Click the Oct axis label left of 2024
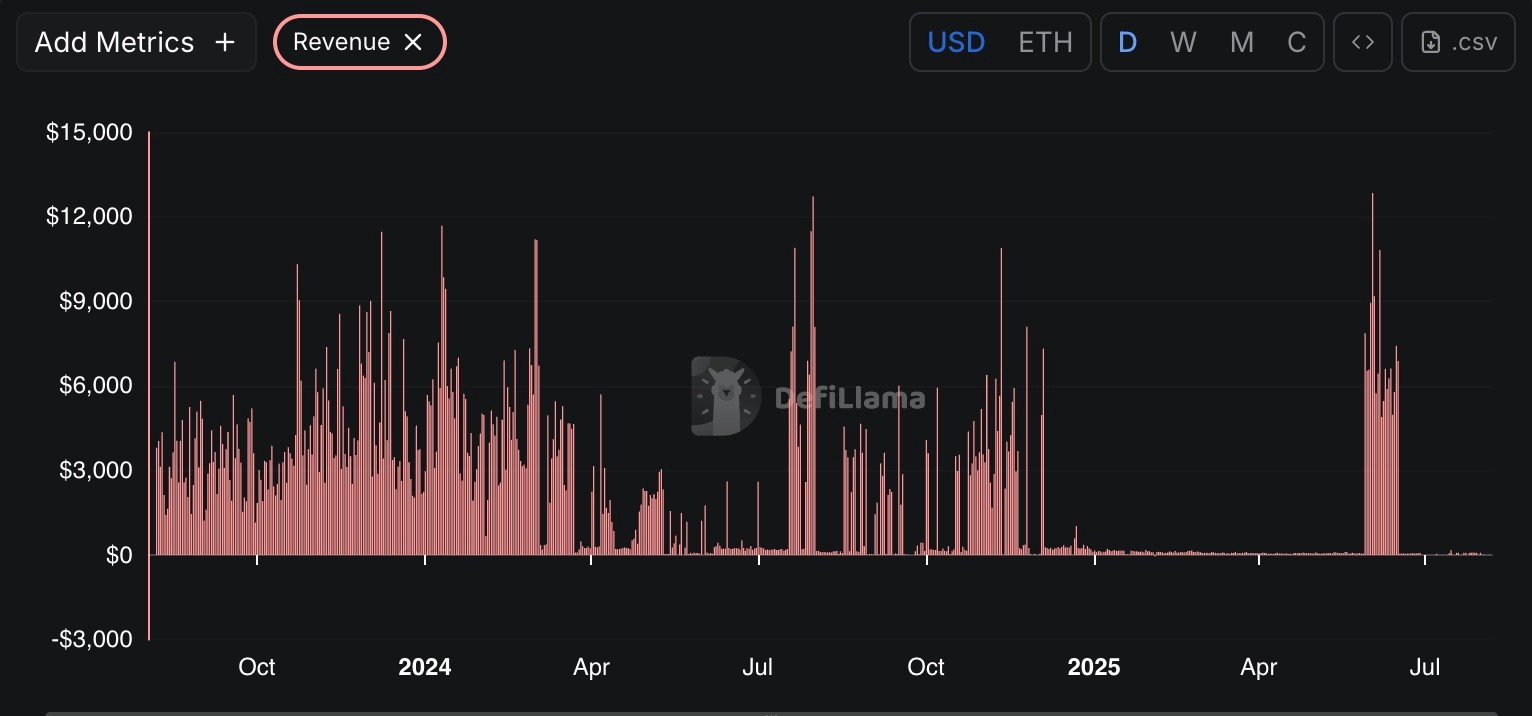Viewport: 1532px width, 716px height. point(257,667)
